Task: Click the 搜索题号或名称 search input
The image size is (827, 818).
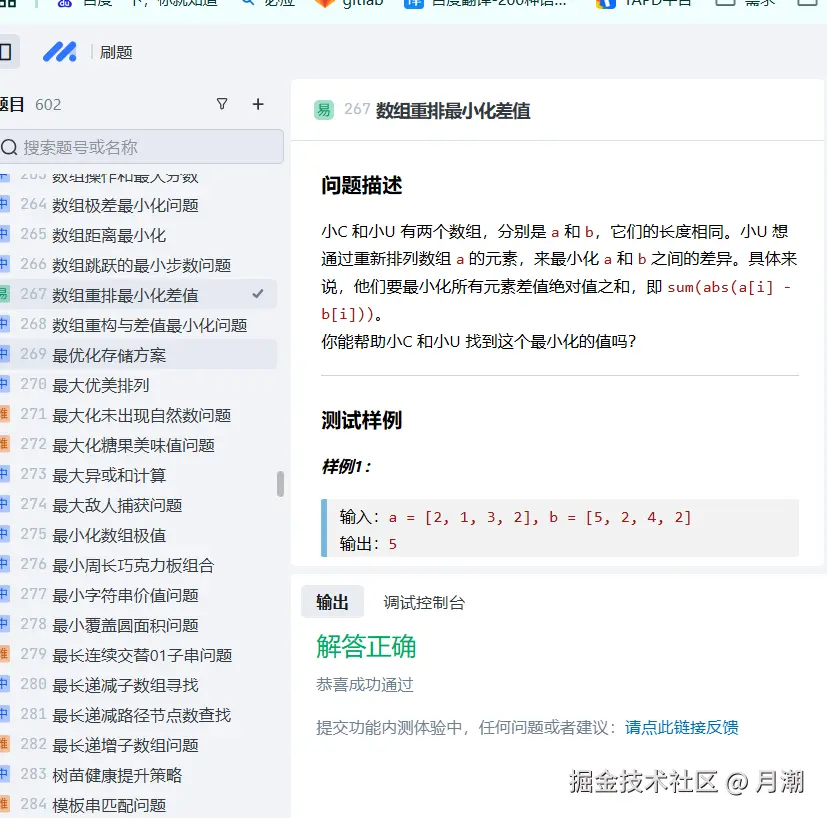Action: click(140, 146)
